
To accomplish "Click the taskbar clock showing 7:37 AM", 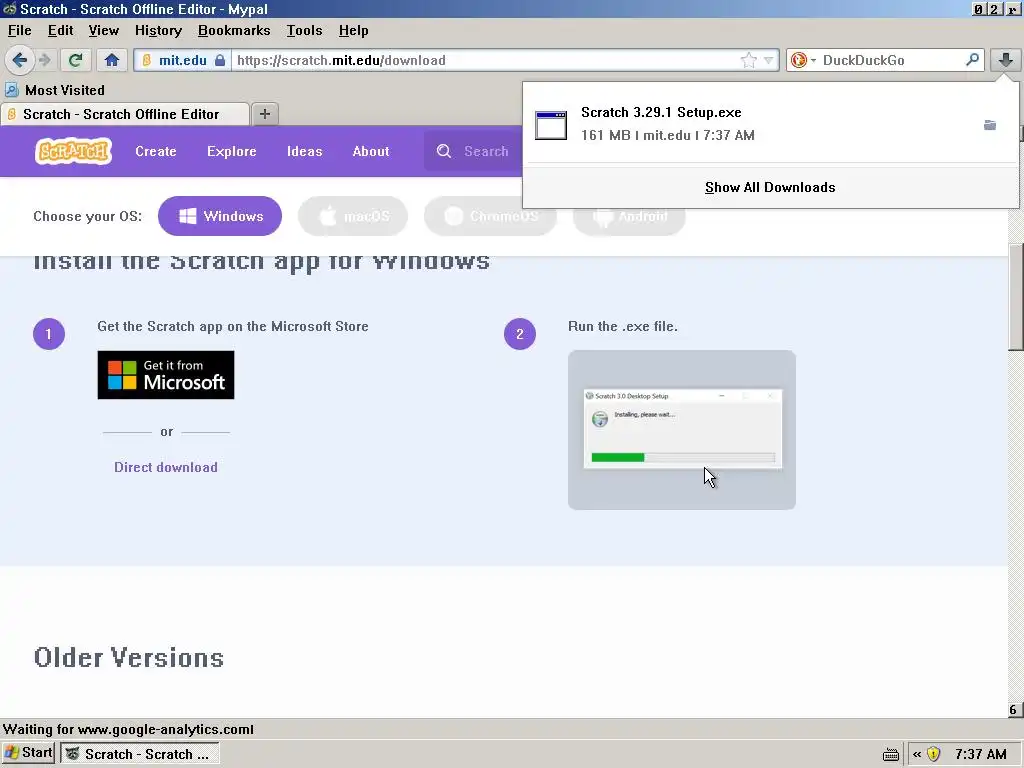I will pos(980,754).
